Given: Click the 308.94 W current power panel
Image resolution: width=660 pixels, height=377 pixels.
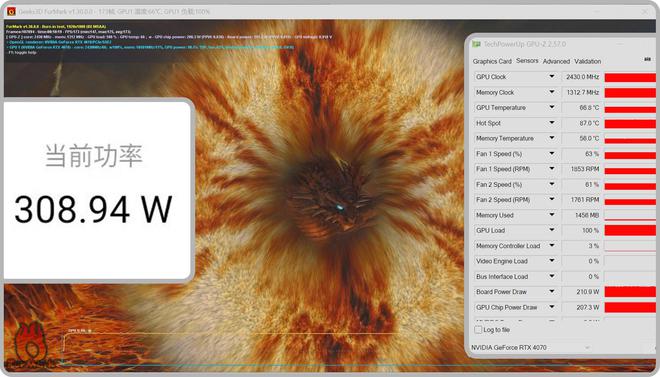Looking at the screenshot, I should [97, 189].
